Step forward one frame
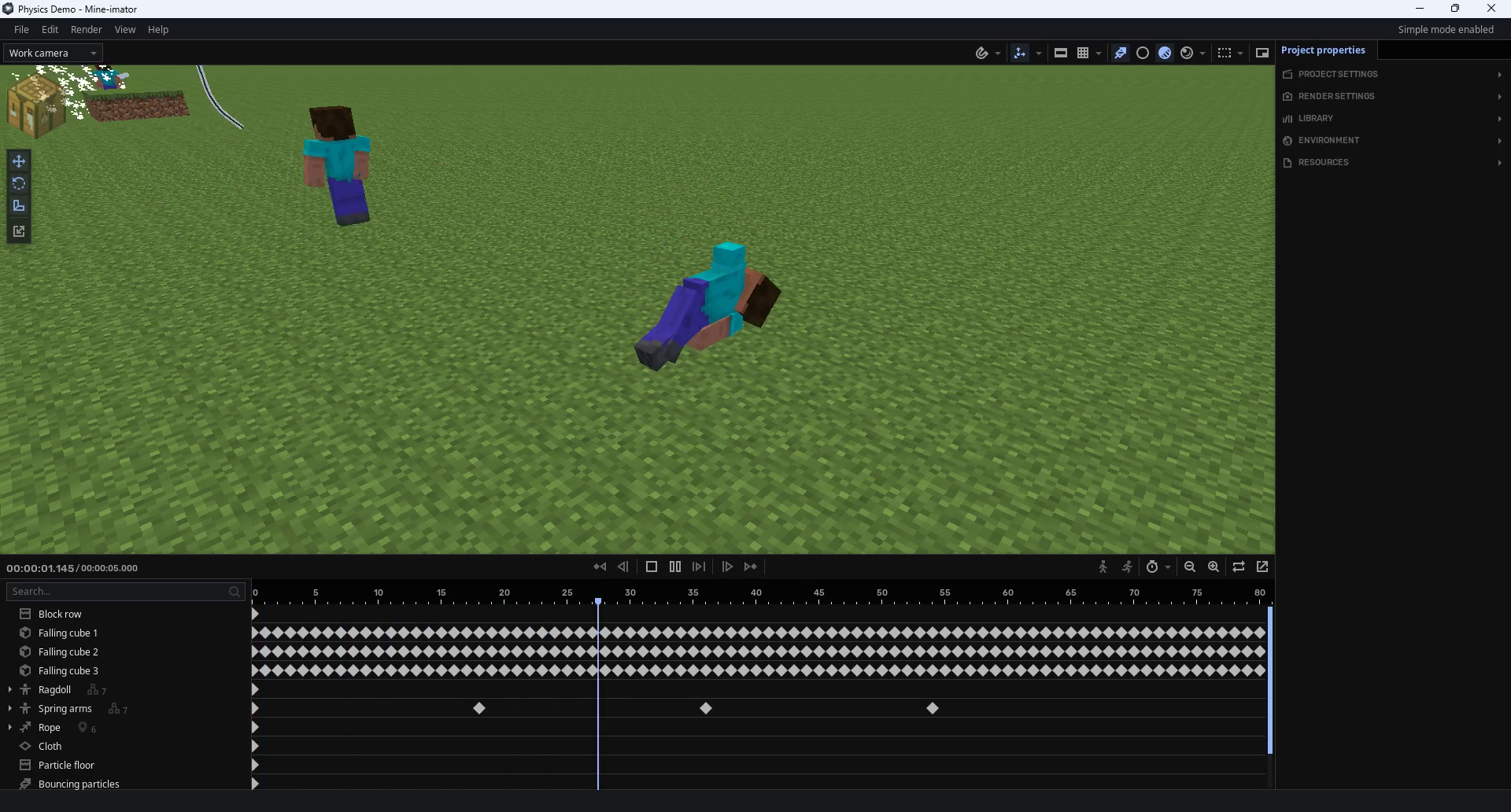1511x812 pixels. tap(727, 567)
